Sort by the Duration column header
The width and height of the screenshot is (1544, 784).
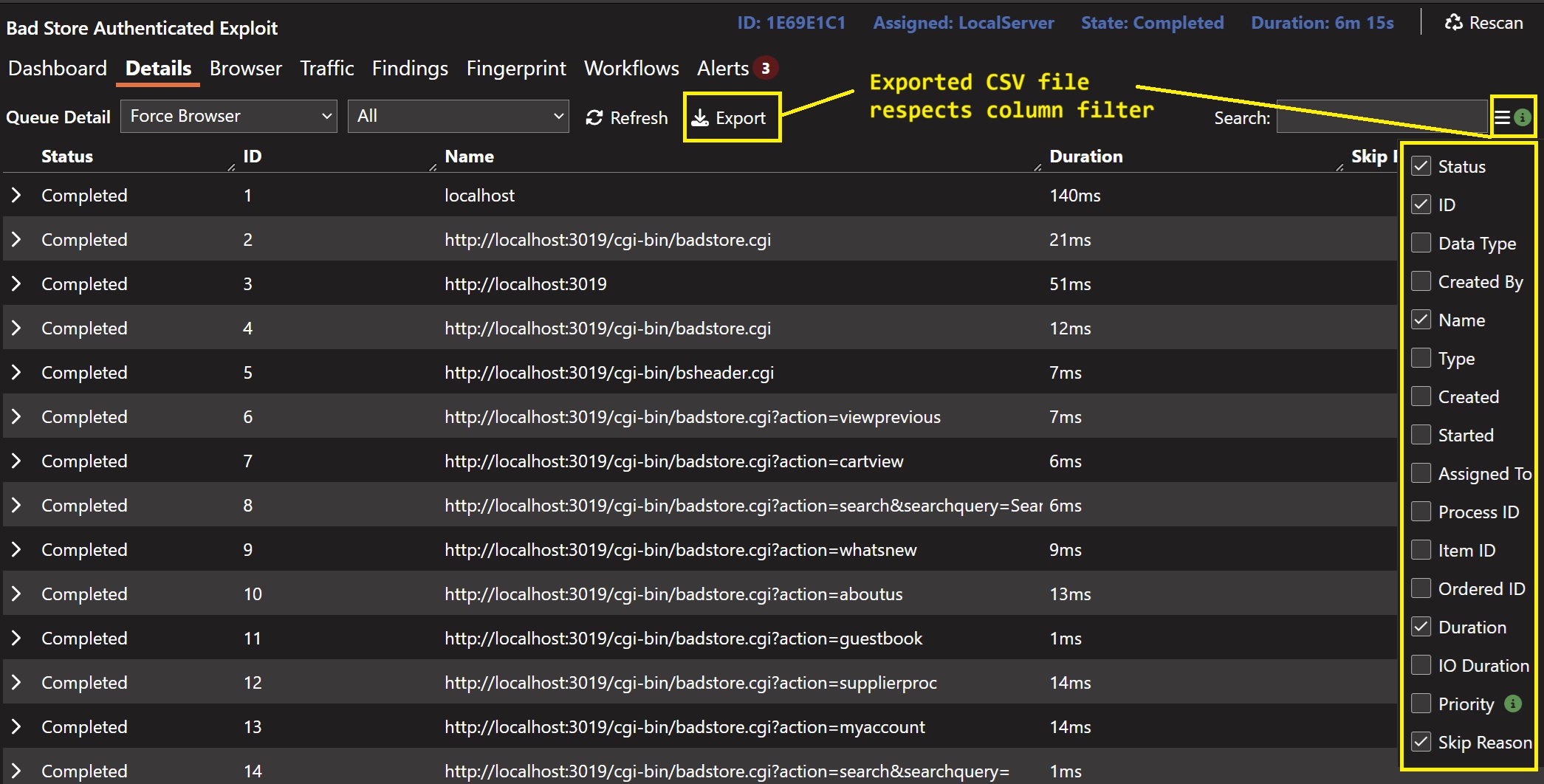[1085, 157]
